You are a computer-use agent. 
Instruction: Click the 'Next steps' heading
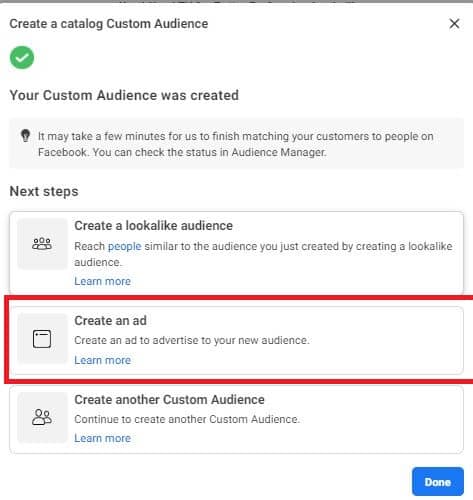tap(44, 191)
